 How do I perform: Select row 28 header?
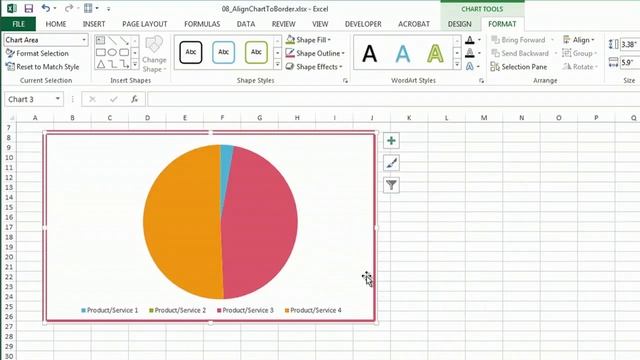[9, 336]
